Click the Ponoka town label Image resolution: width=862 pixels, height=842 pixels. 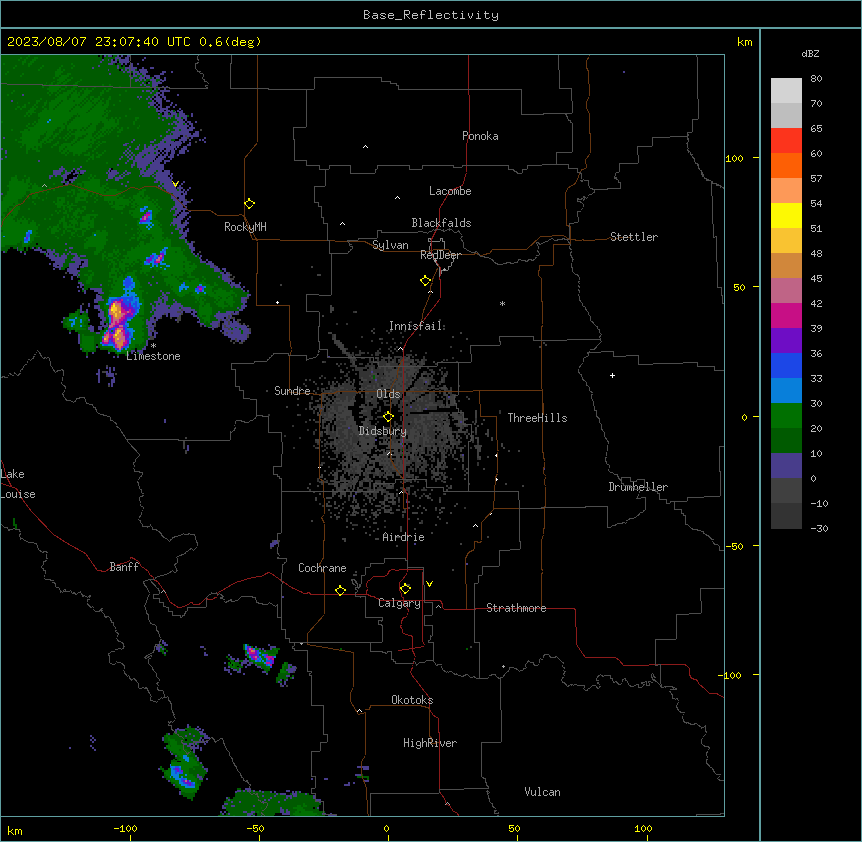480,136
